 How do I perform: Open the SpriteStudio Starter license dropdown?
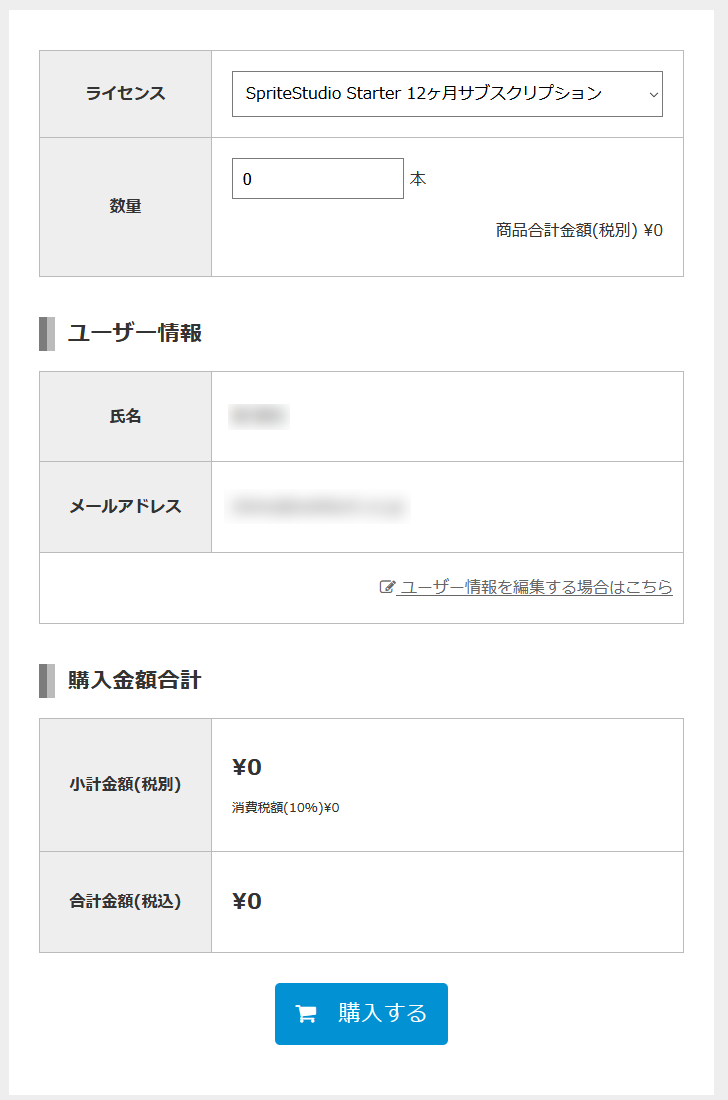click(447, 94)
